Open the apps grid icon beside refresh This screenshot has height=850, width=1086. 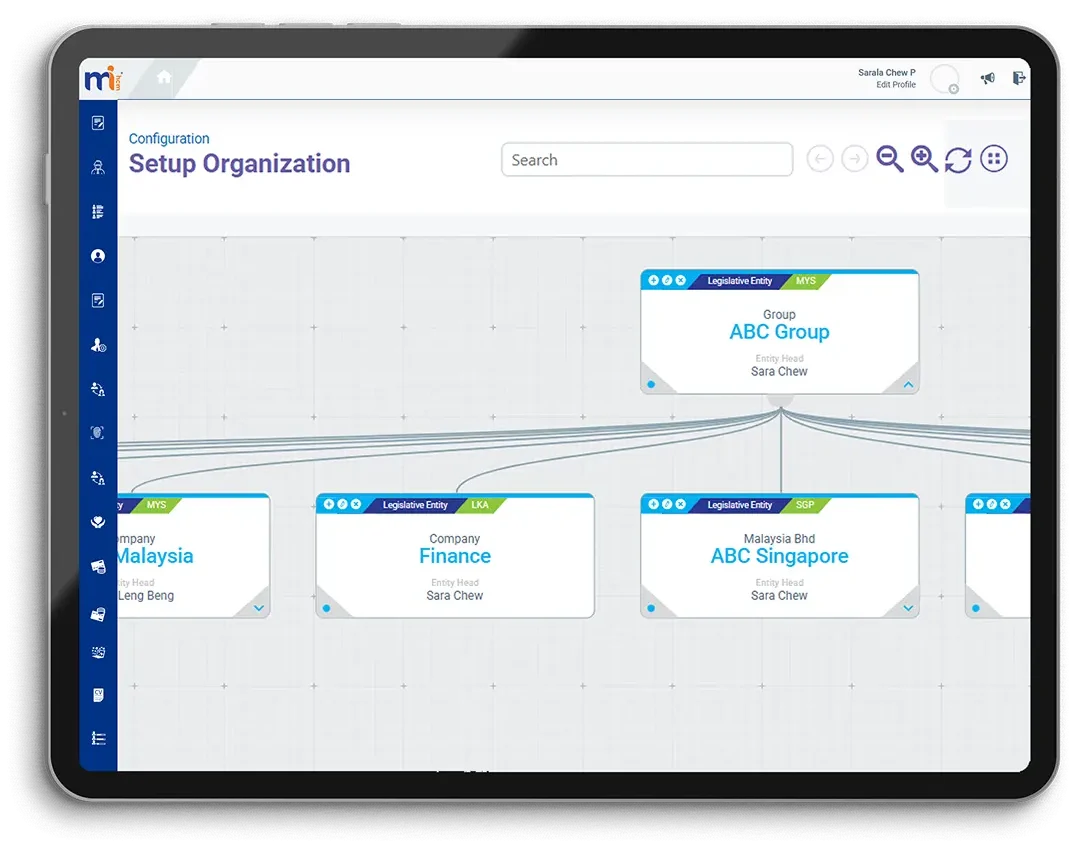click(x=994, y=159)
